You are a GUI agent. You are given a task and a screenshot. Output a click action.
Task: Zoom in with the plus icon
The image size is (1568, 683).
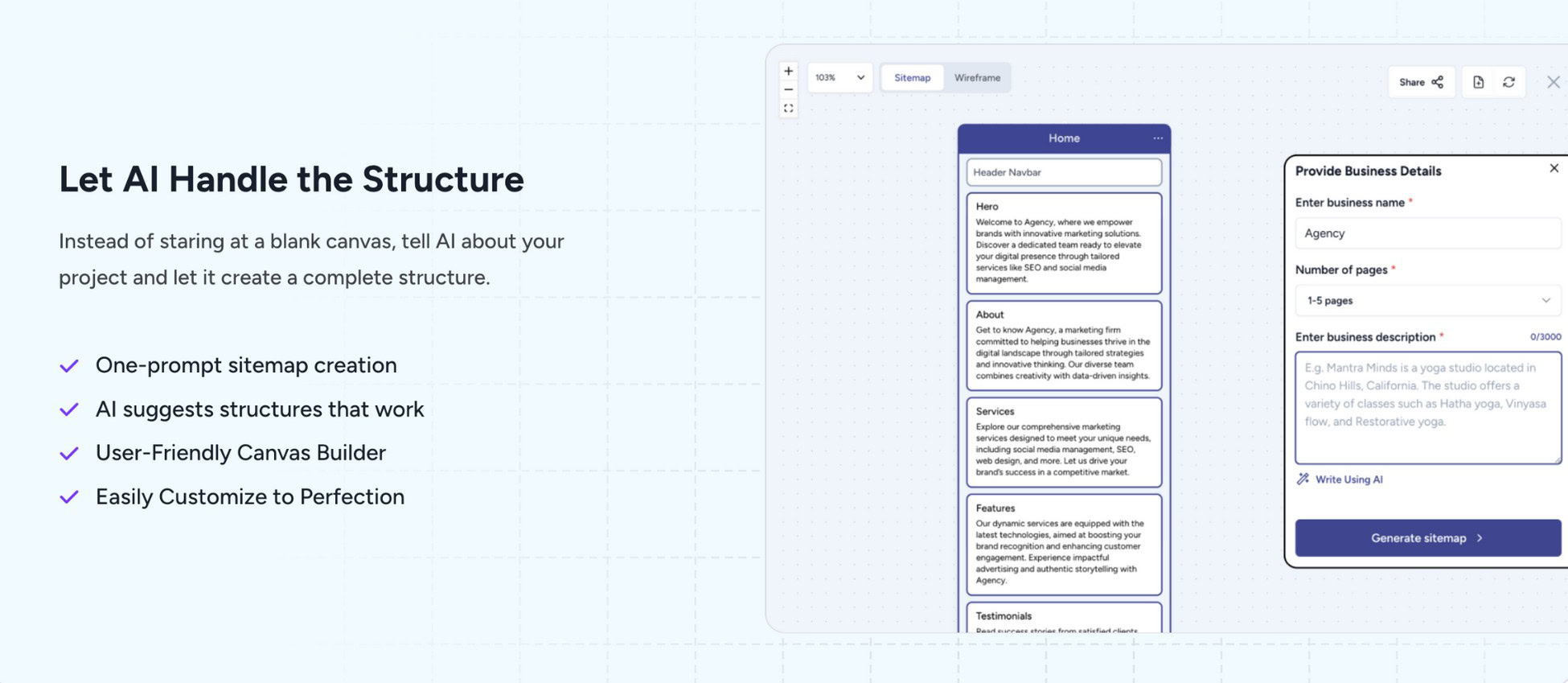click(789, 72)
